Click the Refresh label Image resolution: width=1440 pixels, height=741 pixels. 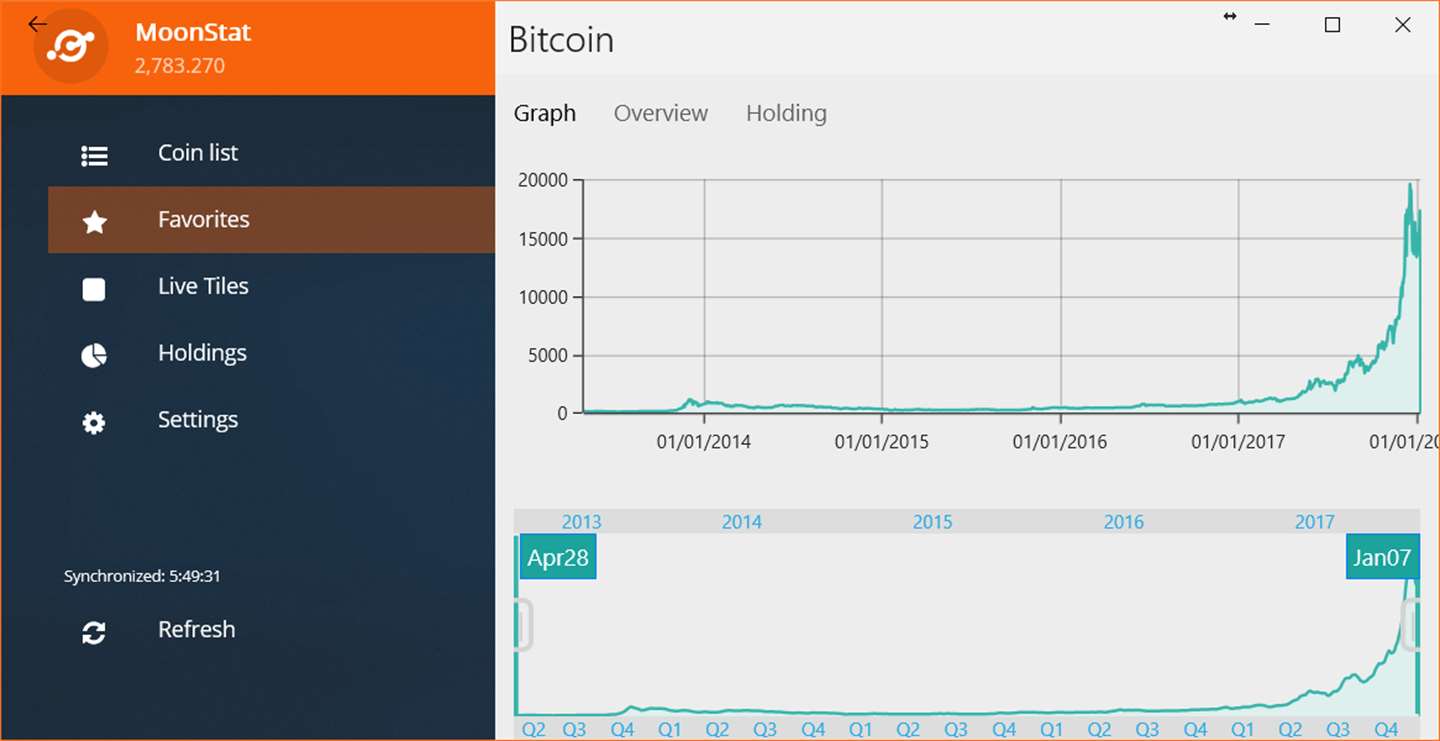click(x=196, y=629)
